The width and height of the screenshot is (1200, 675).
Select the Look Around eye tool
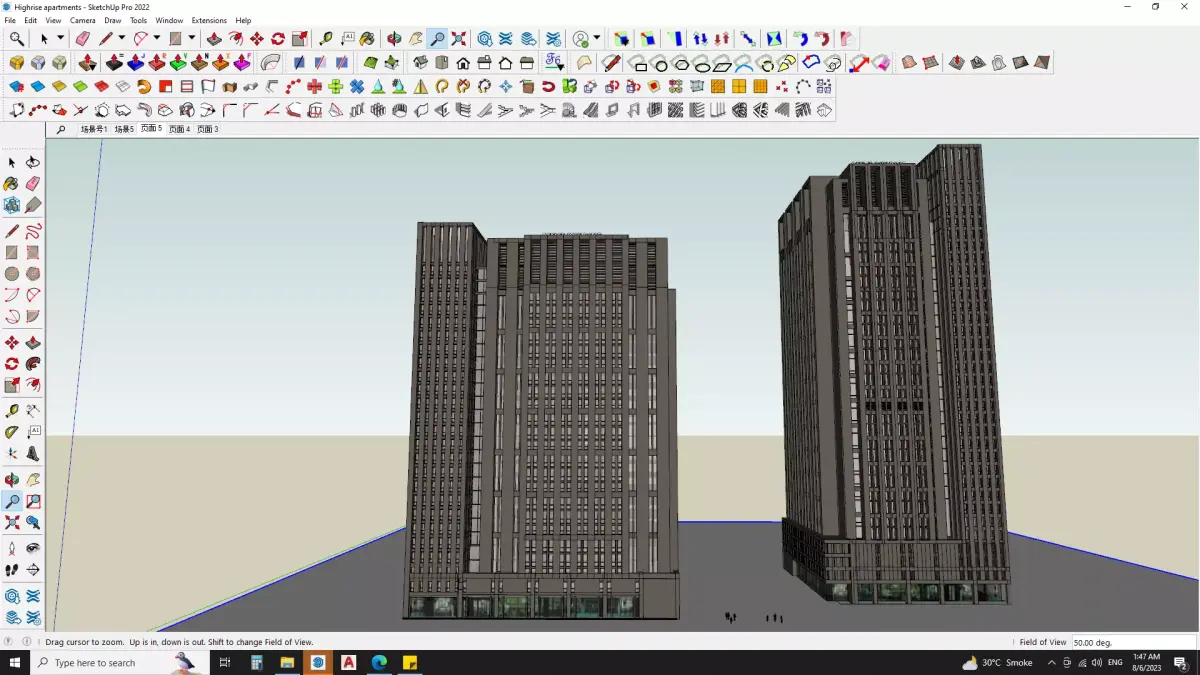click(33, 549)
